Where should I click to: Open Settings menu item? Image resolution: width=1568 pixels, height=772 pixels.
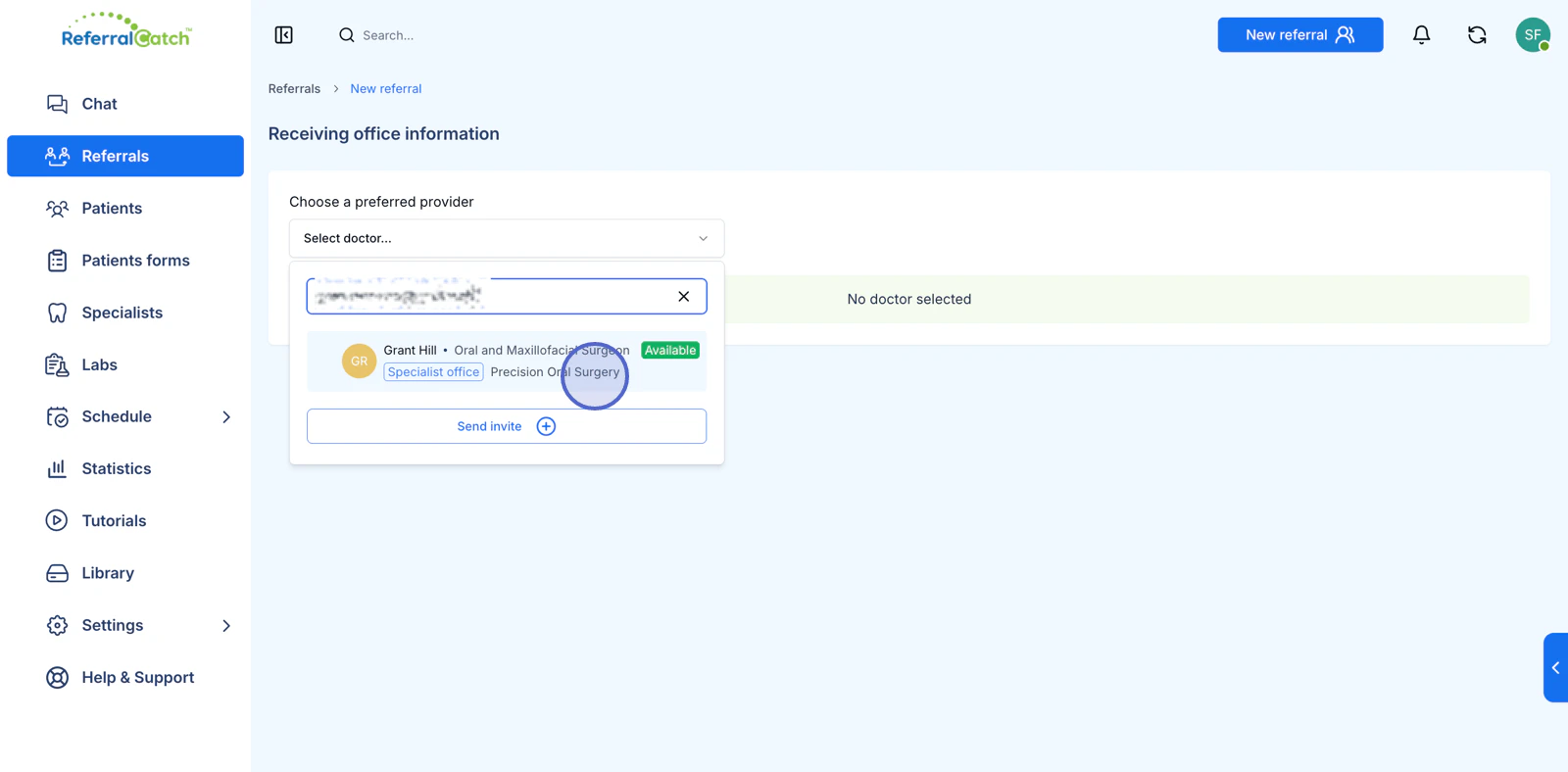tap(124, 625)
